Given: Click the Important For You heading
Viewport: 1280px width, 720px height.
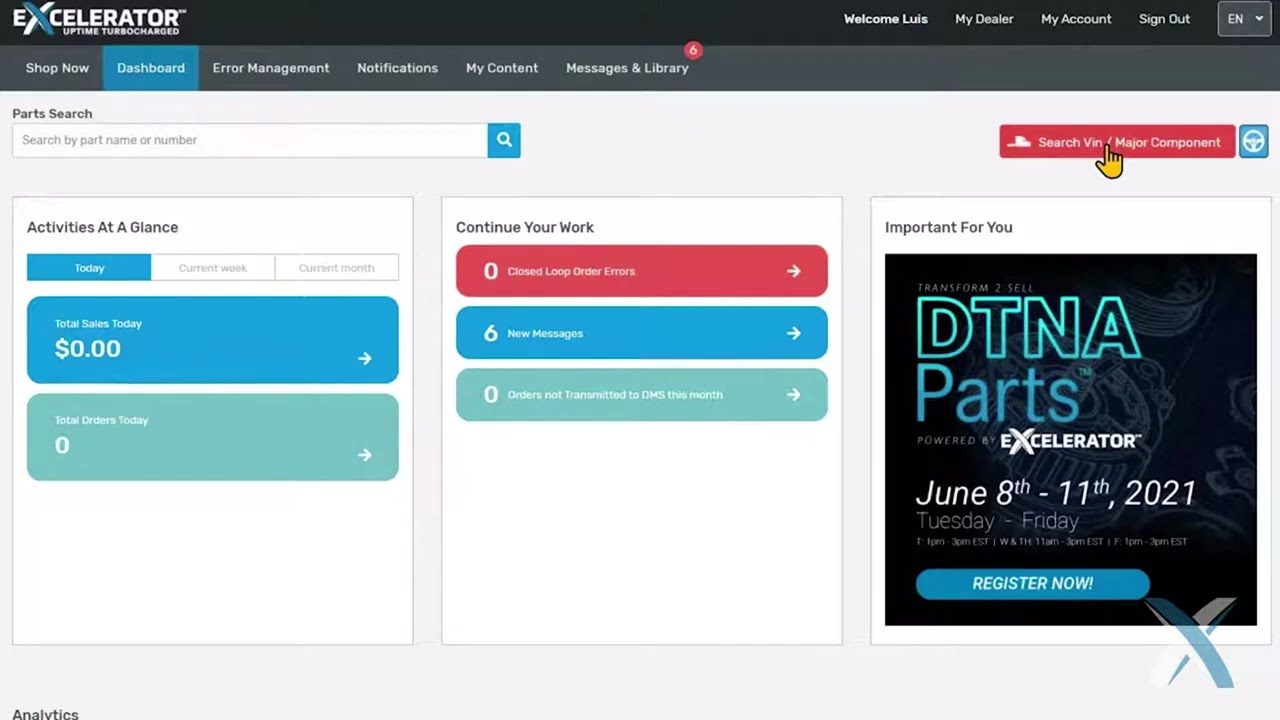Looking at the screenshot, I should [949, 227].
